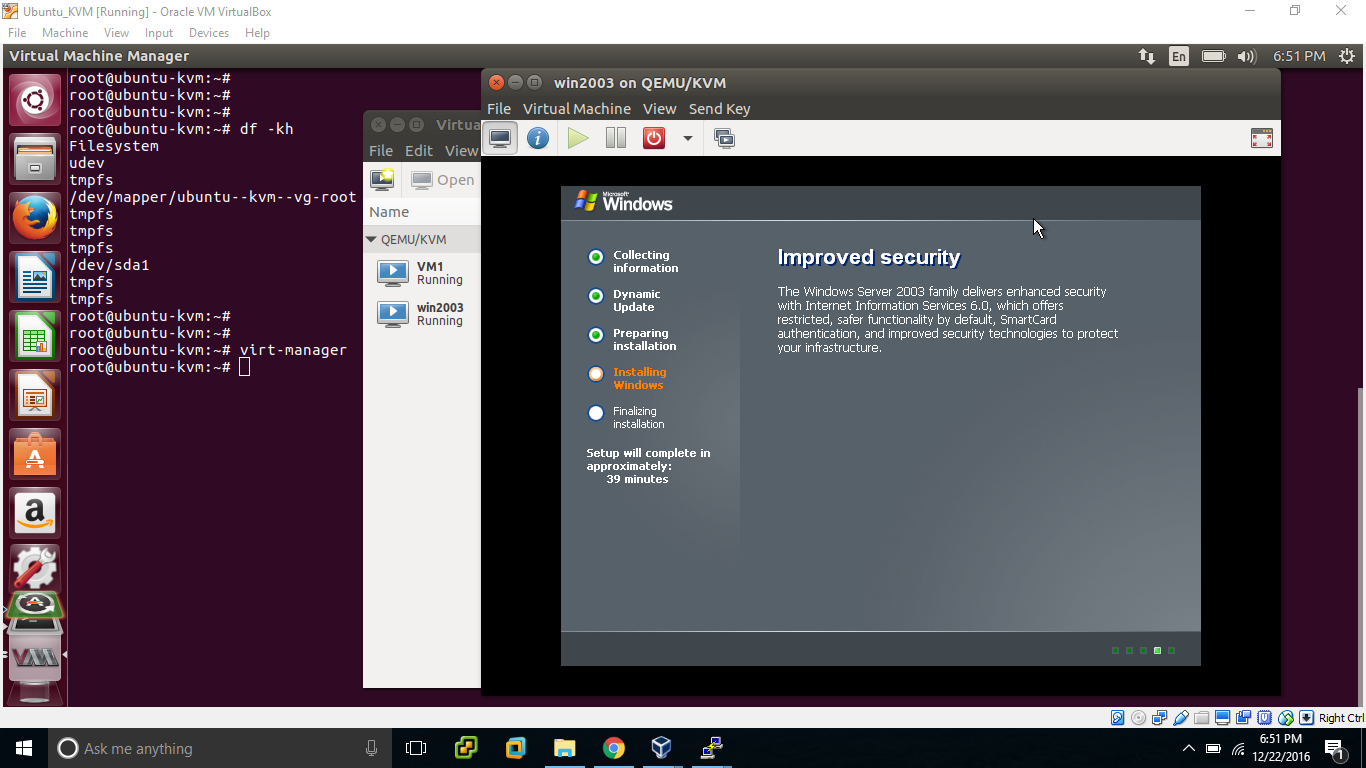The width and height of the screenshot is (1366, 768).
Task: Run the VM using the green play icon
Action: [578, 138]
